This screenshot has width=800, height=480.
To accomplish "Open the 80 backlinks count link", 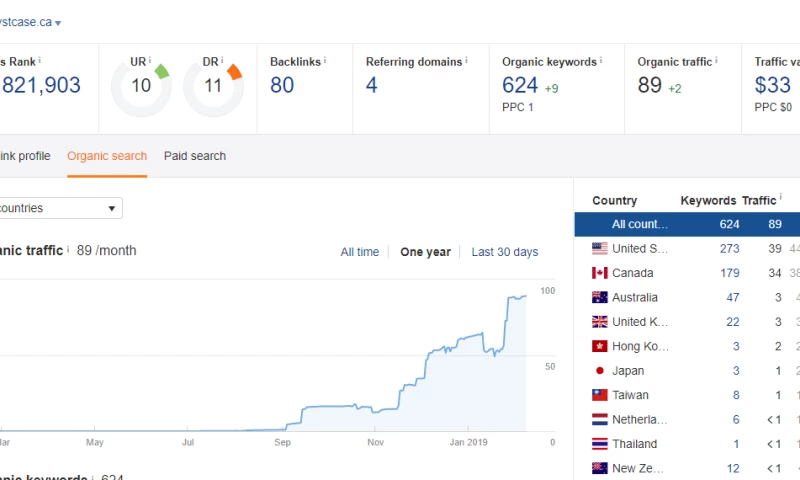I will [282, 85].
